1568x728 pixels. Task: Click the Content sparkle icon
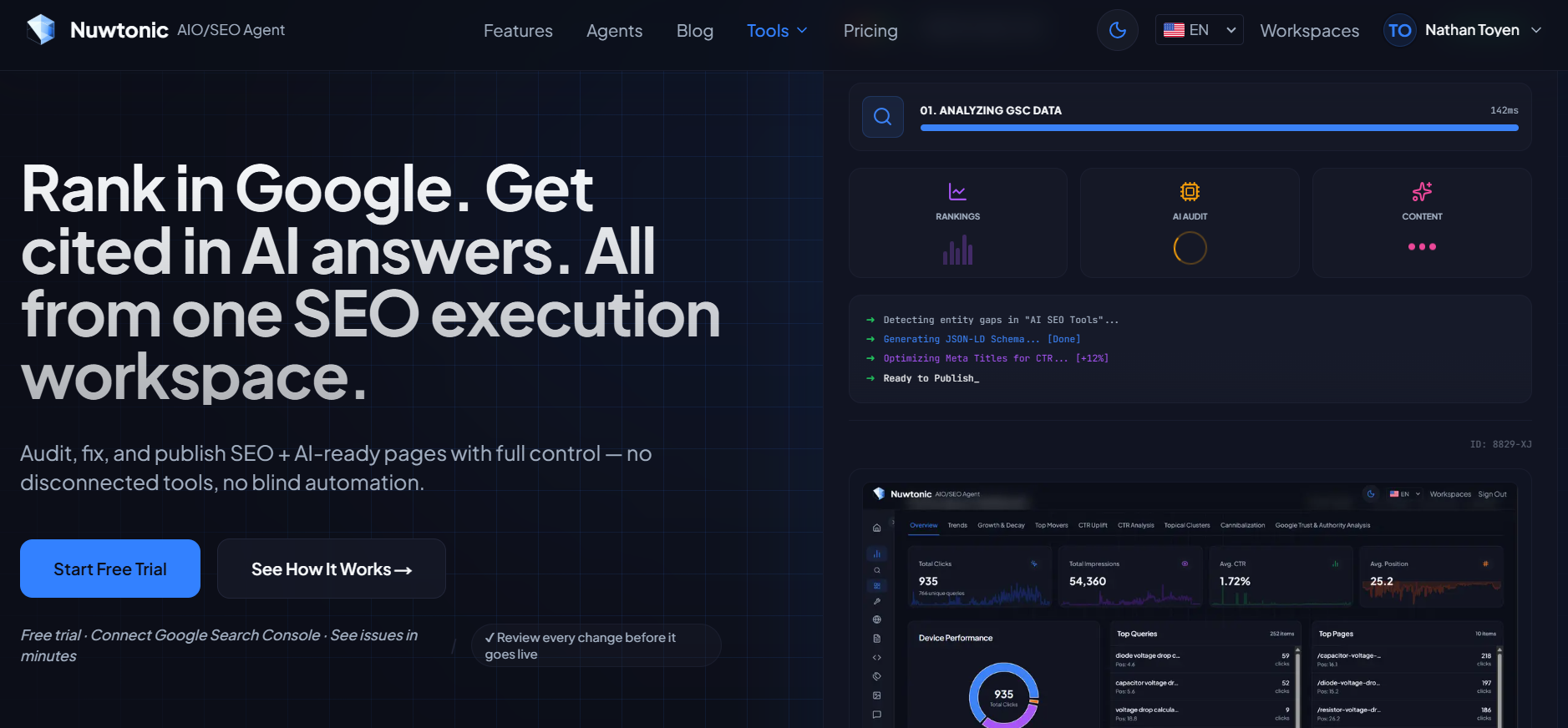1422,192
